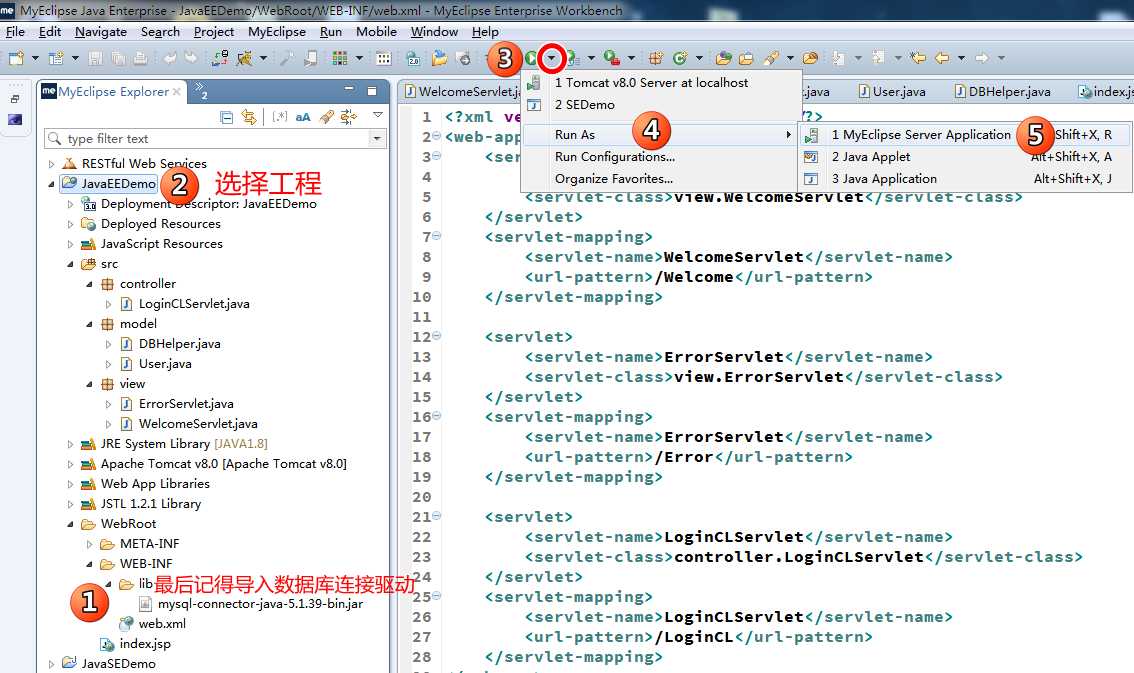Click the green Run button in toolbar
This screenshot has width=1134, height=673.
(x=532, y=58)
